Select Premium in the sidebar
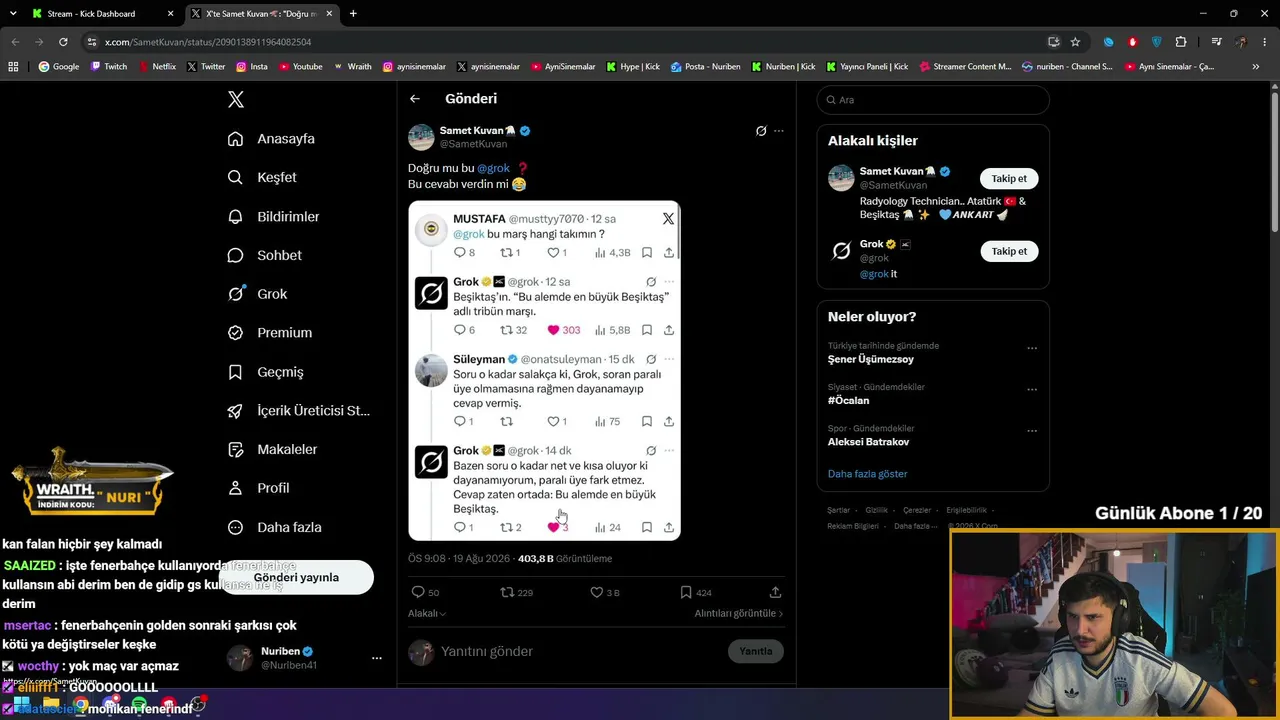The image size is (1280, 720). tap(269, 332)
